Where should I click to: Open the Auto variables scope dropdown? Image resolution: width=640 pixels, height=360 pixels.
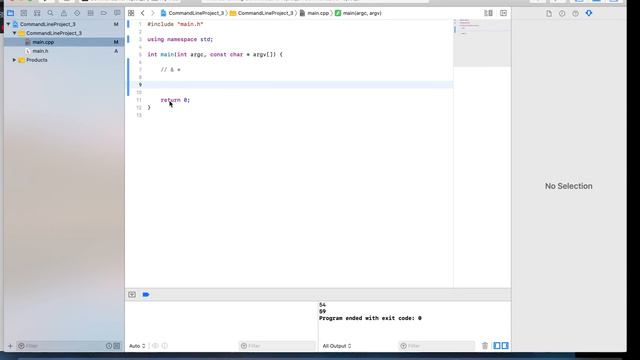click(x=137, y=346)
